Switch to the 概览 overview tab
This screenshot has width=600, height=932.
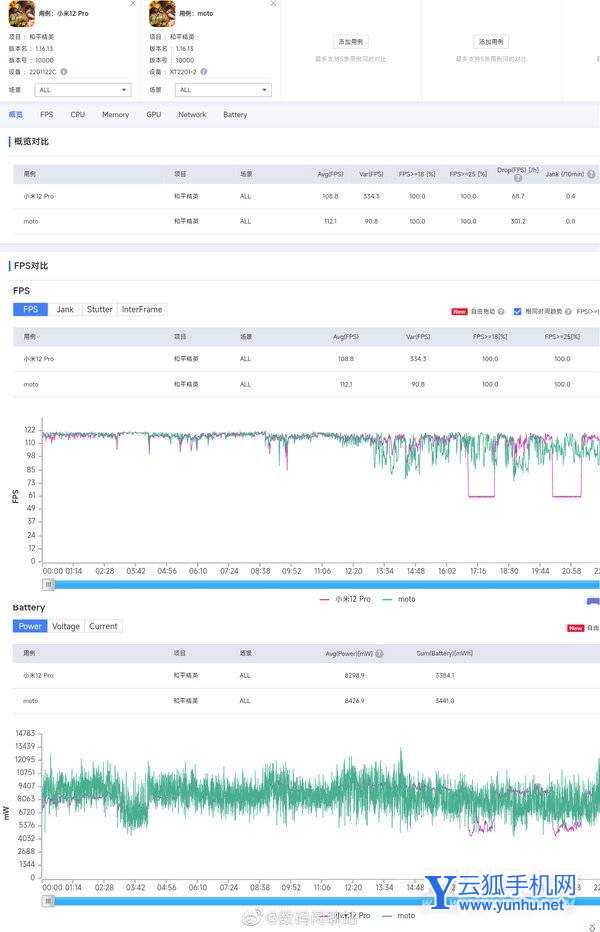(15, 114)
